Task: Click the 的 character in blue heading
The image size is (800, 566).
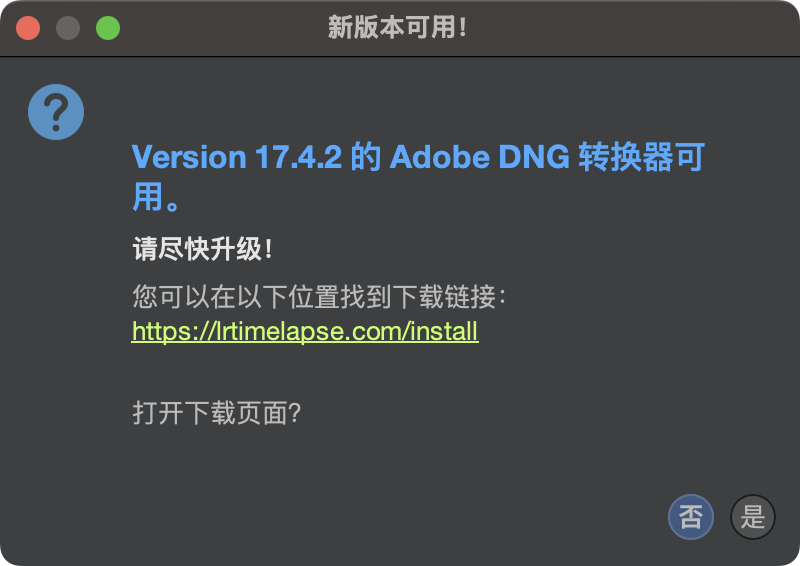Action: [366, 157]
